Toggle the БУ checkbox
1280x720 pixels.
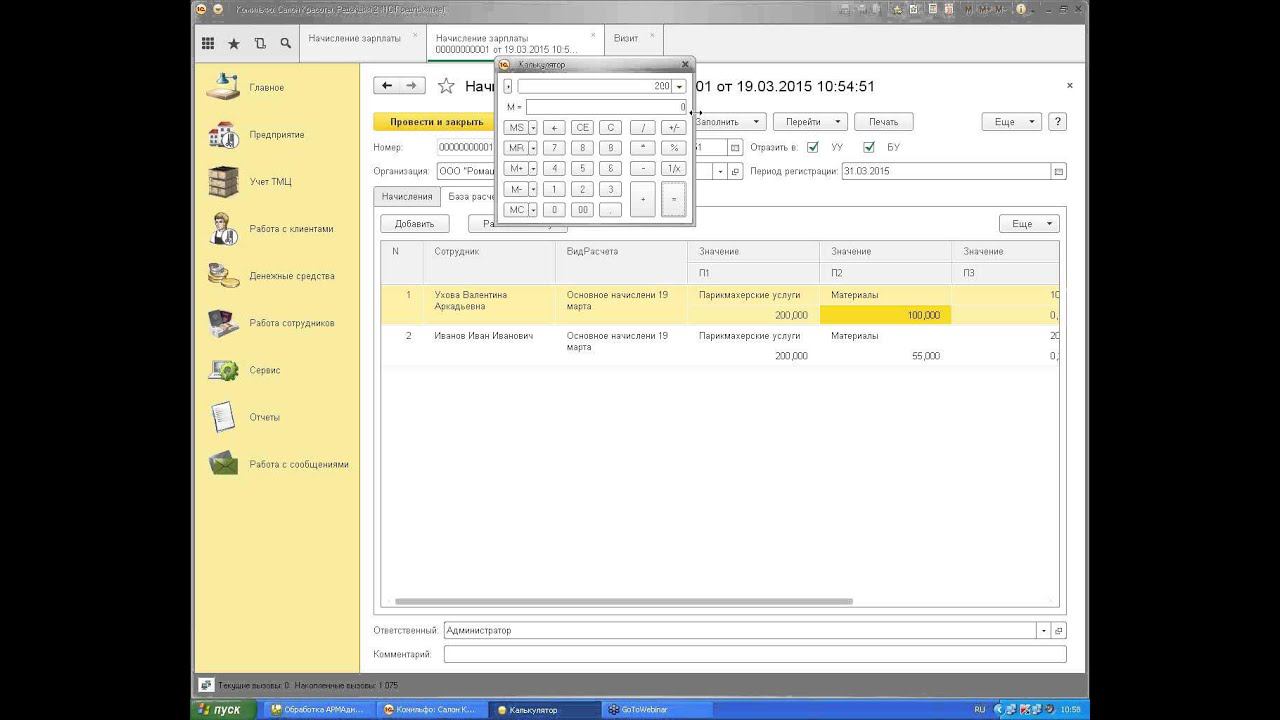point(869,147)
